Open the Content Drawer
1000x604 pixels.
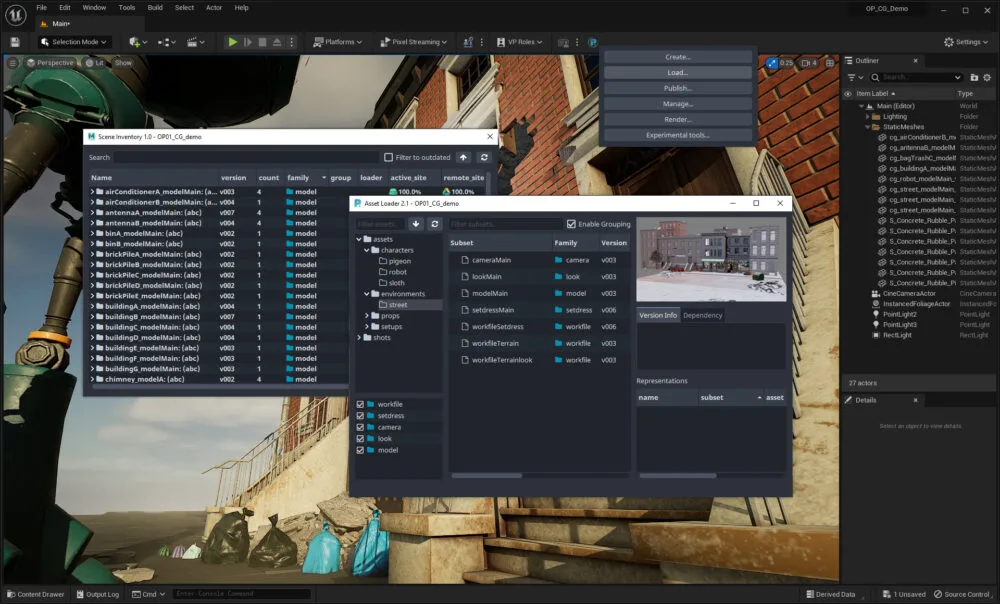pos(36,594)
